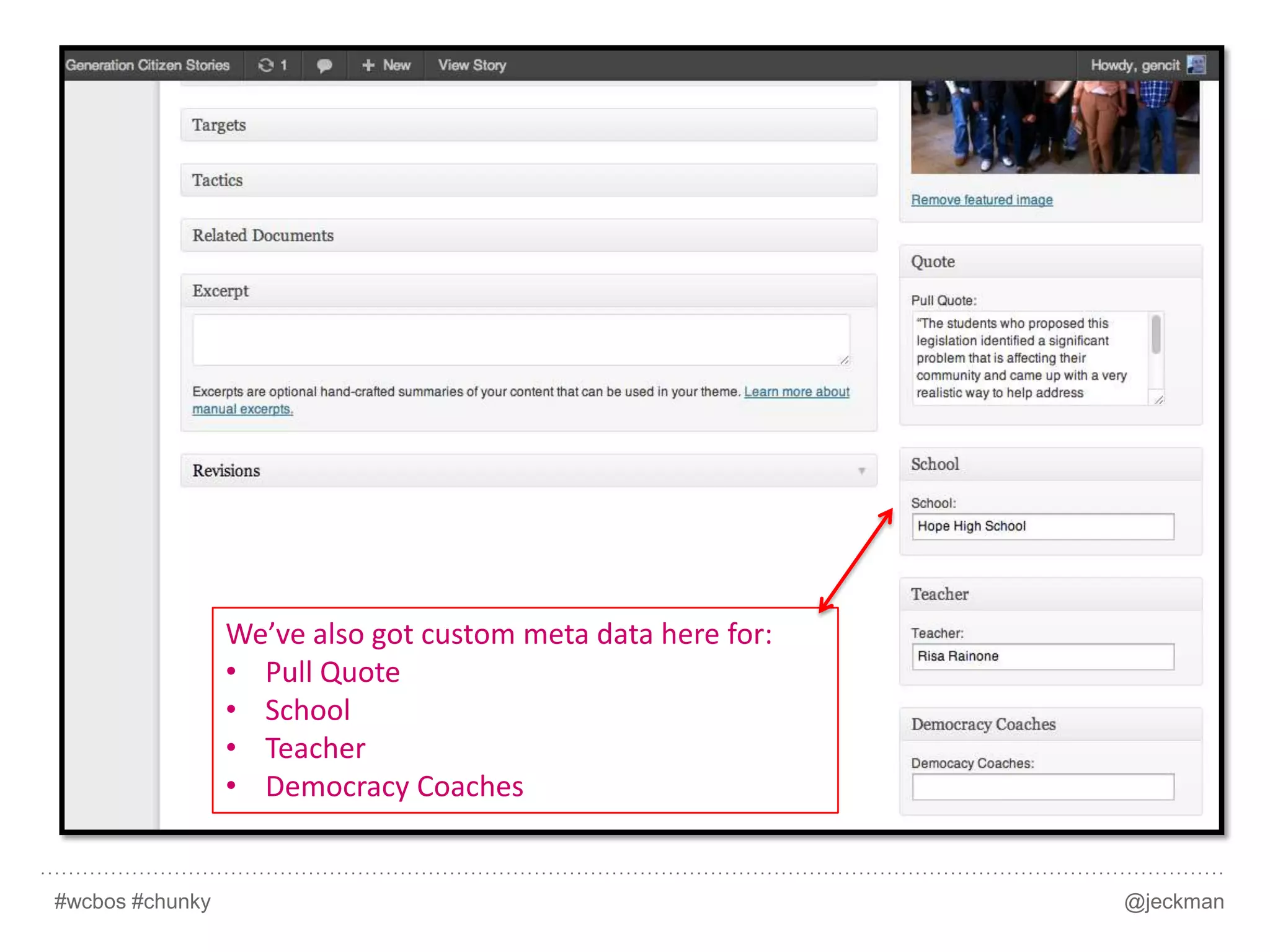Click inside the Excerpt text area

[521, 340]
